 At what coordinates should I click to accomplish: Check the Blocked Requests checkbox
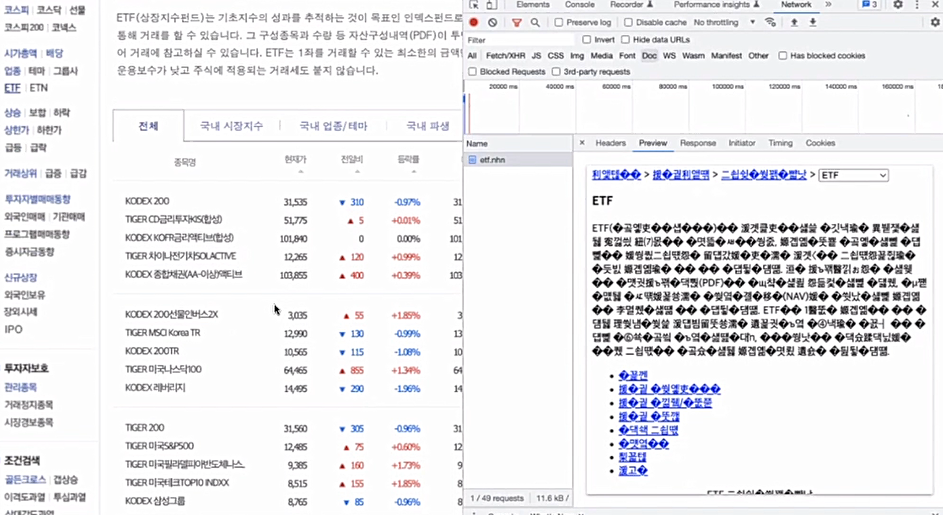tap(472, 72)
